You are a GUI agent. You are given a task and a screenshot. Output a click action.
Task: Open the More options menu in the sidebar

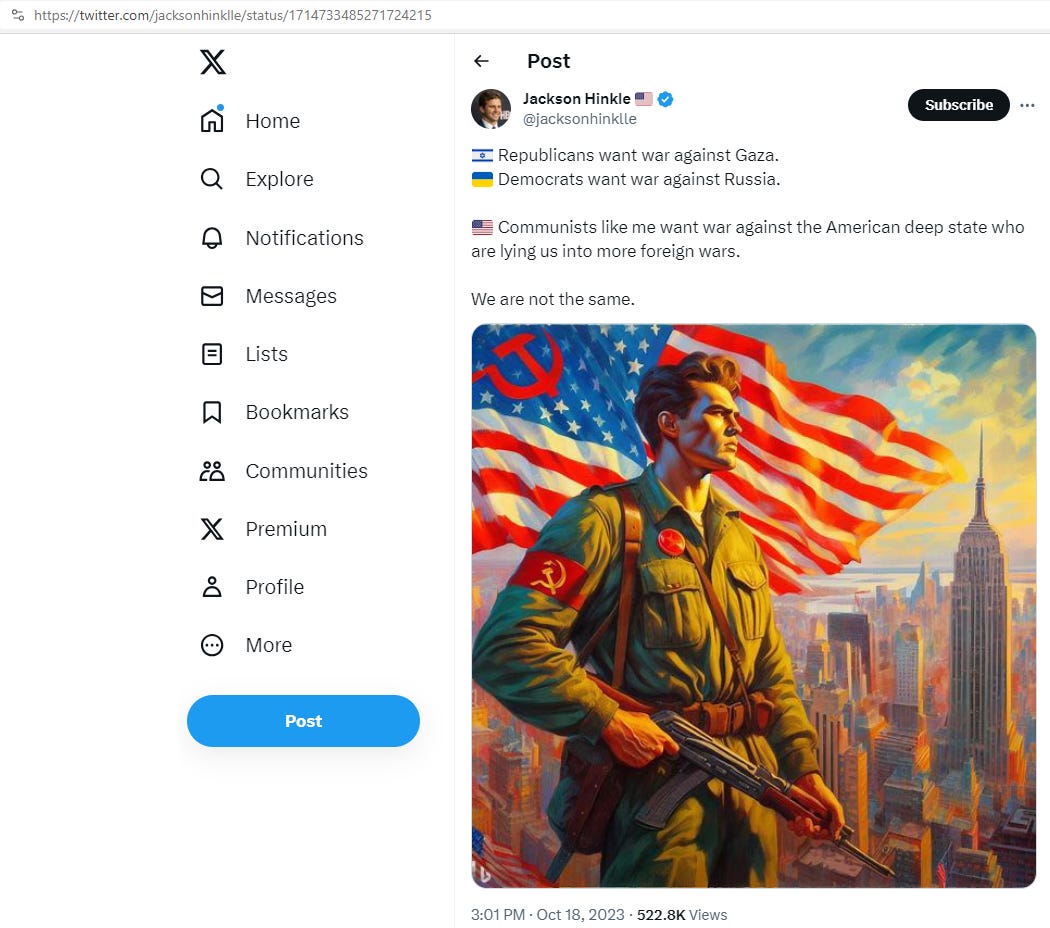[268, 645]
